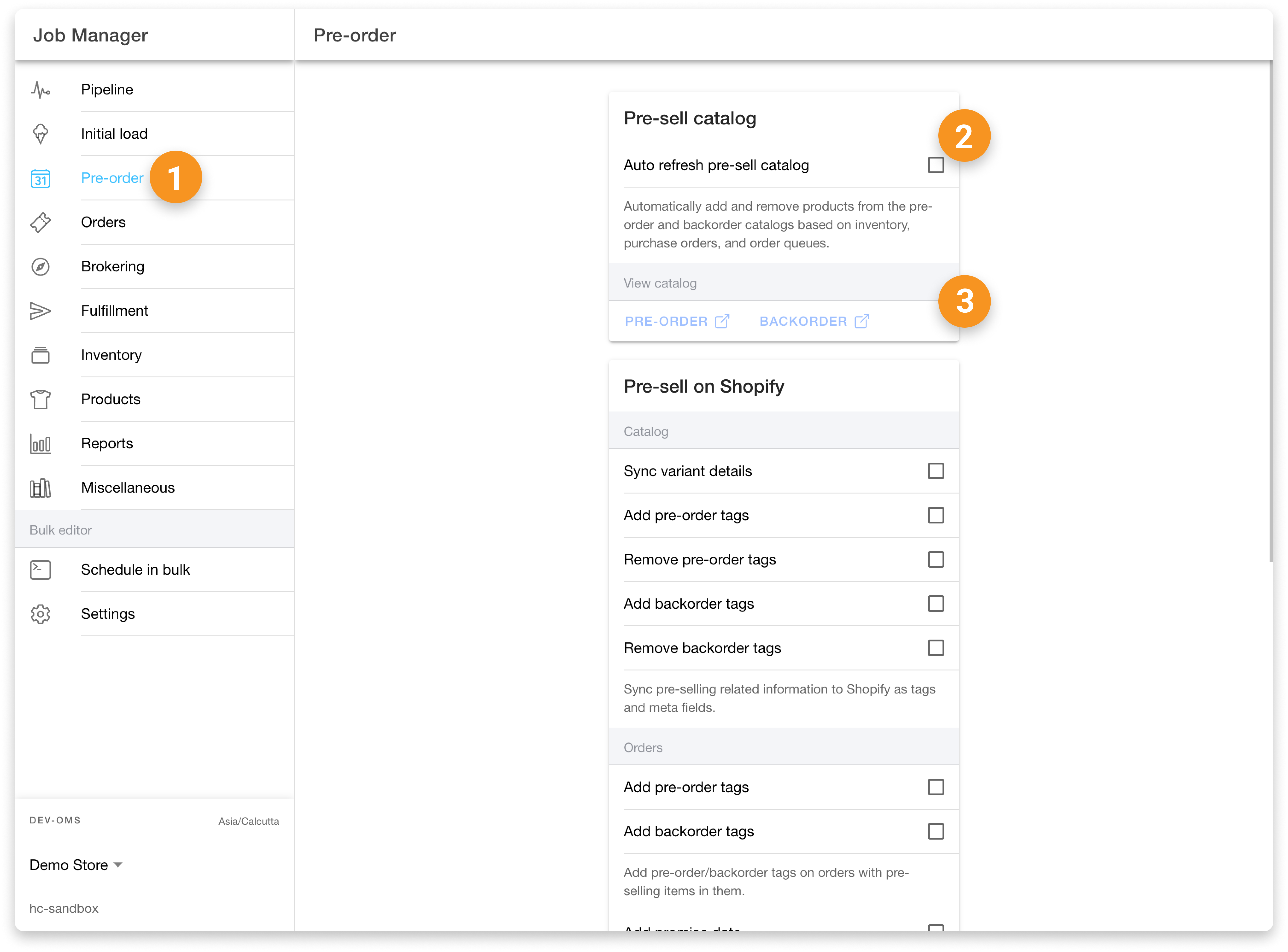Viewport: 1288px width, 952px height.
Task: Click the Initial load ice cream icon
Action: coord(40,134)
